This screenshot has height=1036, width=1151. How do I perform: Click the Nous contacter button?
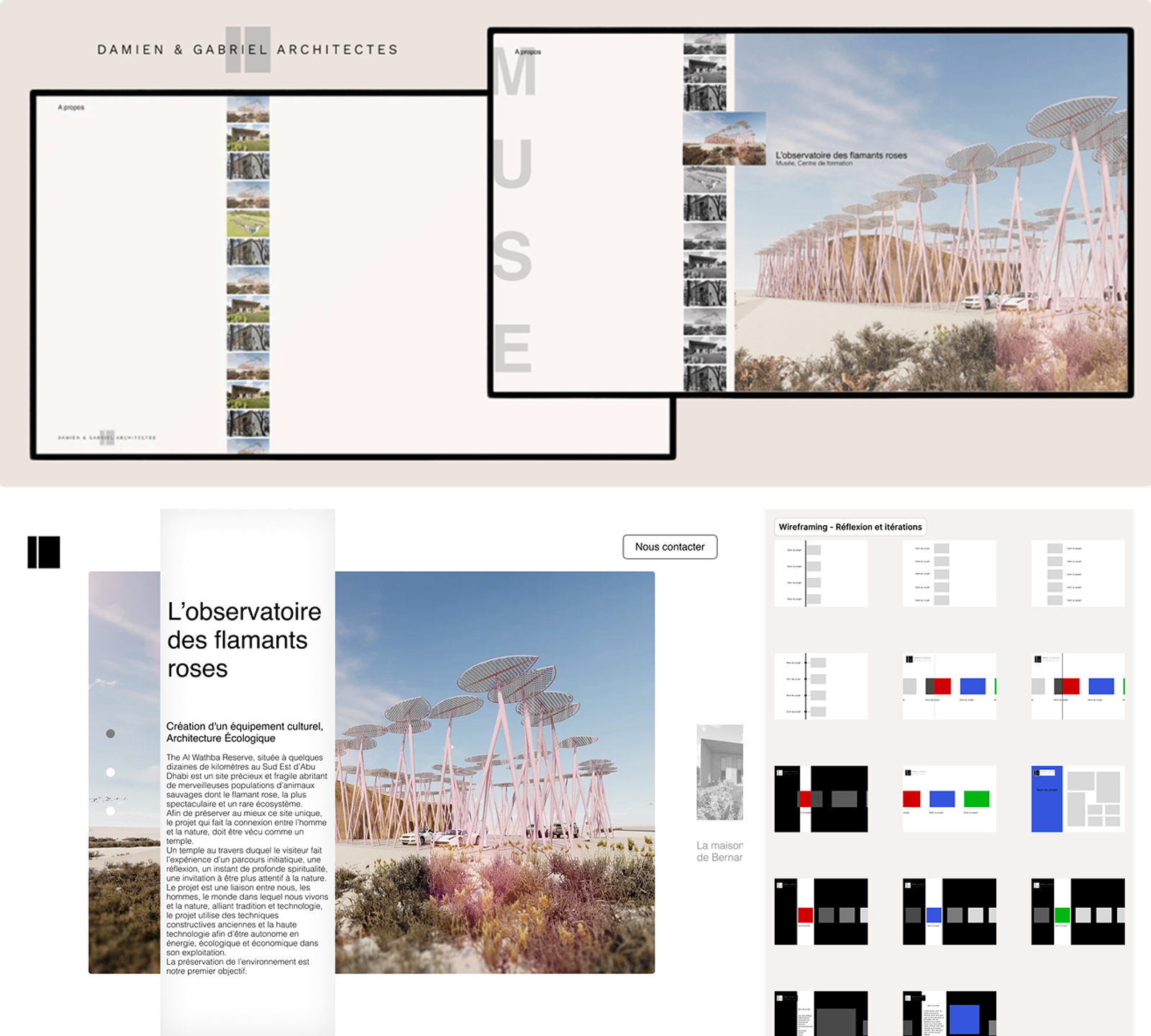point(670,547)
